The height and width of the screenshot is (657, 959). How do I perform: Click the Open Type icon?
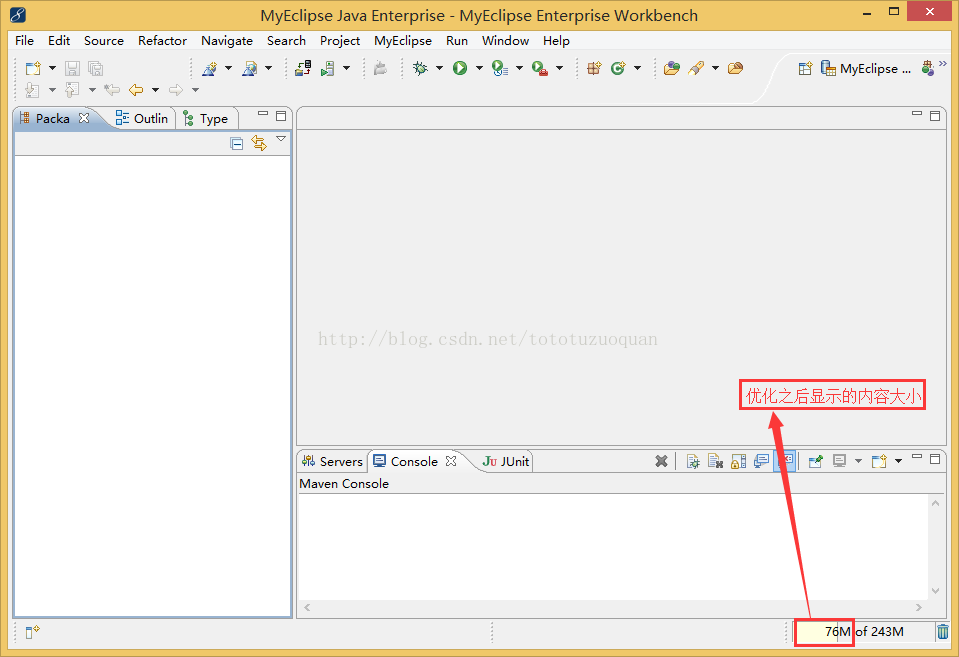pyautogui.click(x=672, y=68)
